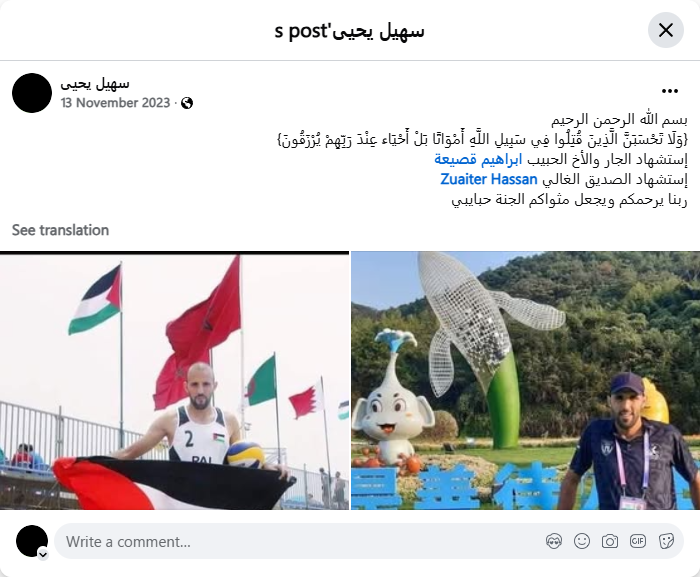This screenshot has width=700, height=577.
Task: Open the right photo with whale sculpture
Action: click(x=525, y=380)
